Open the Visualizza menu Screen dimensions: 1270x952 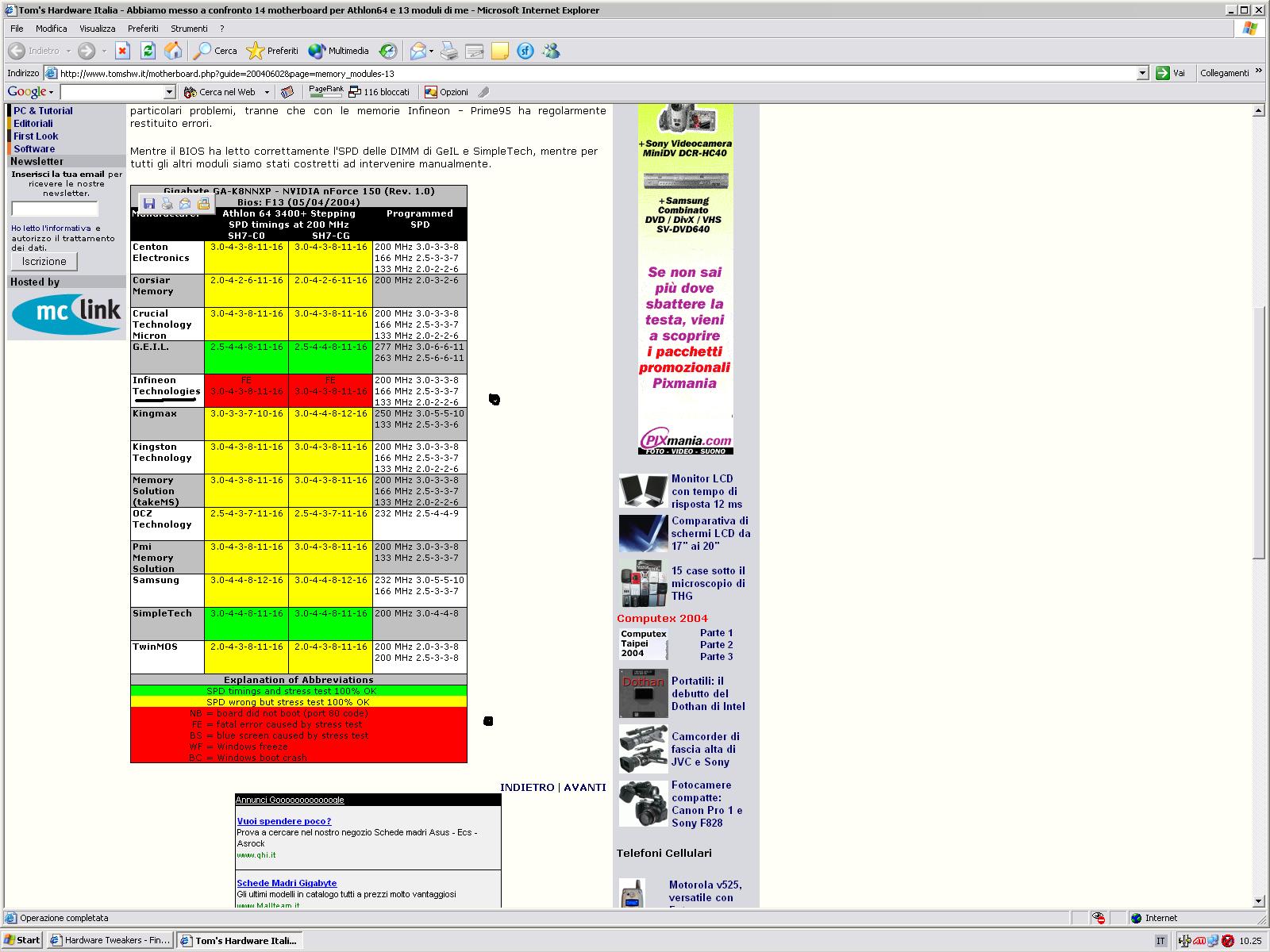[x=98, y=29]
